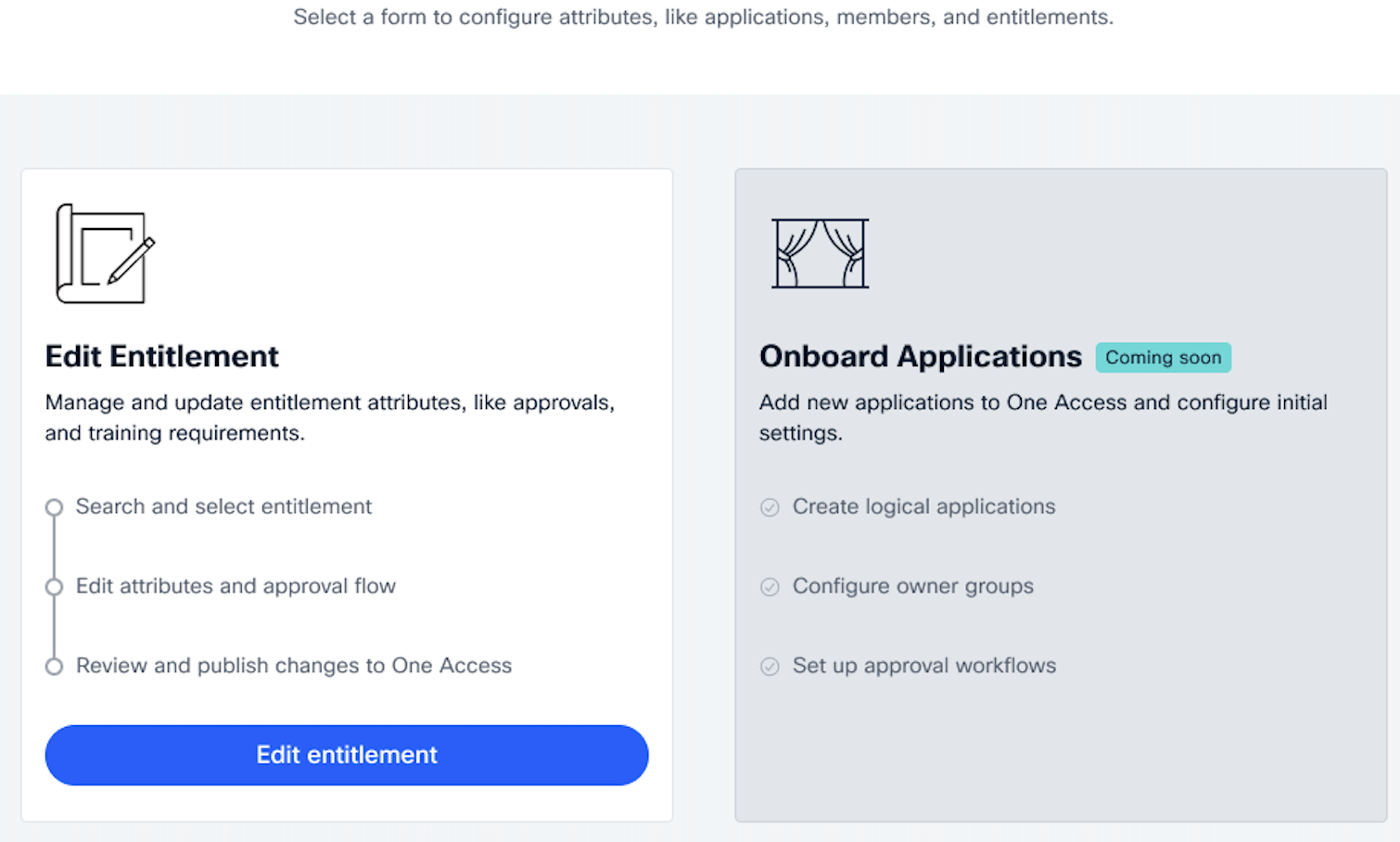Click the Edit entitlement blue button
This screenshot has width=1400, height=842.
click(x=347, y=755)
